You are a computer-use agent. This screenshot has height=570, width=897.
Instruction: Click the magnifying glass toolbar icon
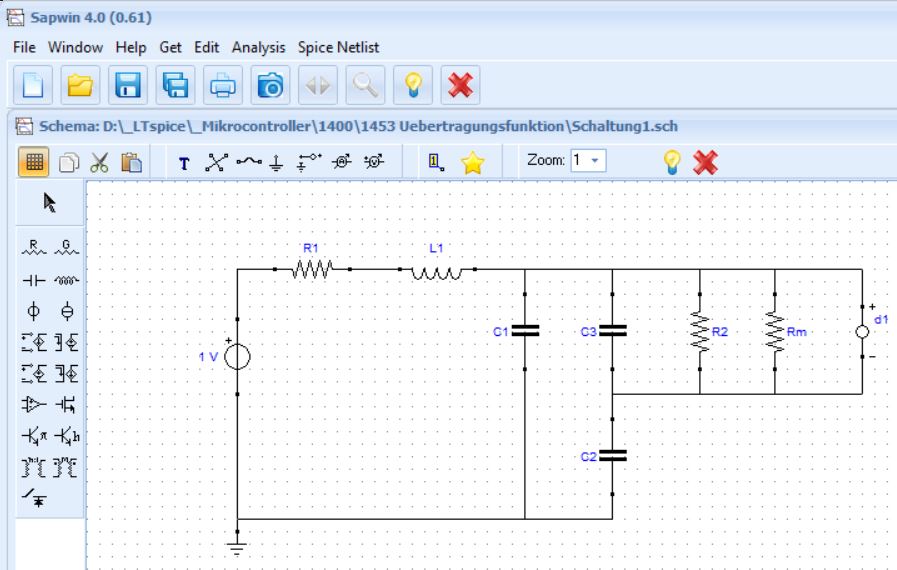coord(365,85)
